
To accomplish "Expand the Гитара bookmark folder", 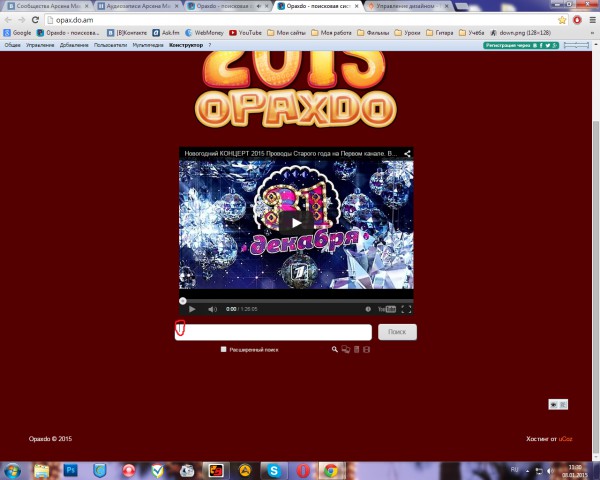I will tap(440, 33).
